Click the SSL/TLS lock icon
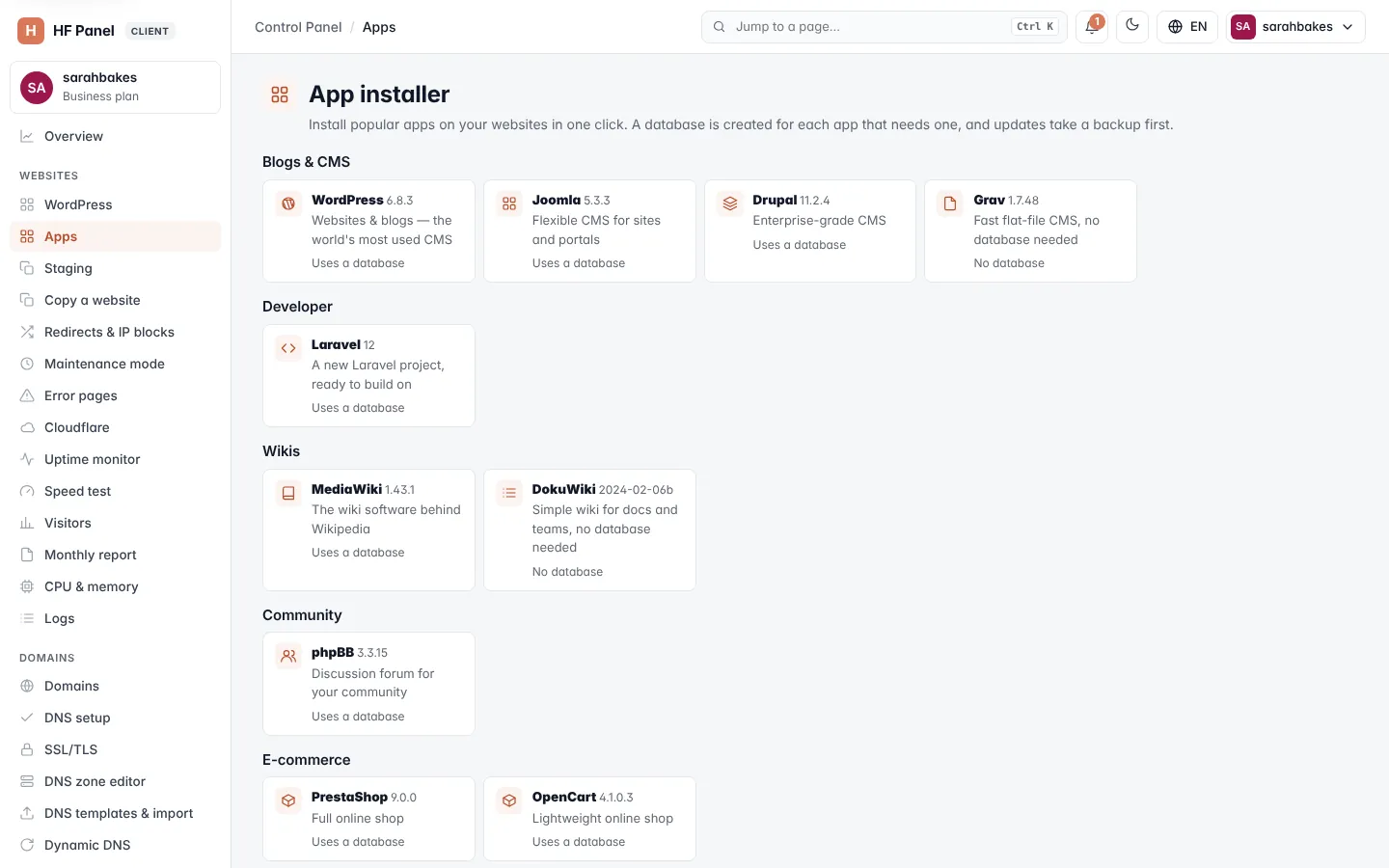Screen dimensions: 1389x868 [27, 749]
